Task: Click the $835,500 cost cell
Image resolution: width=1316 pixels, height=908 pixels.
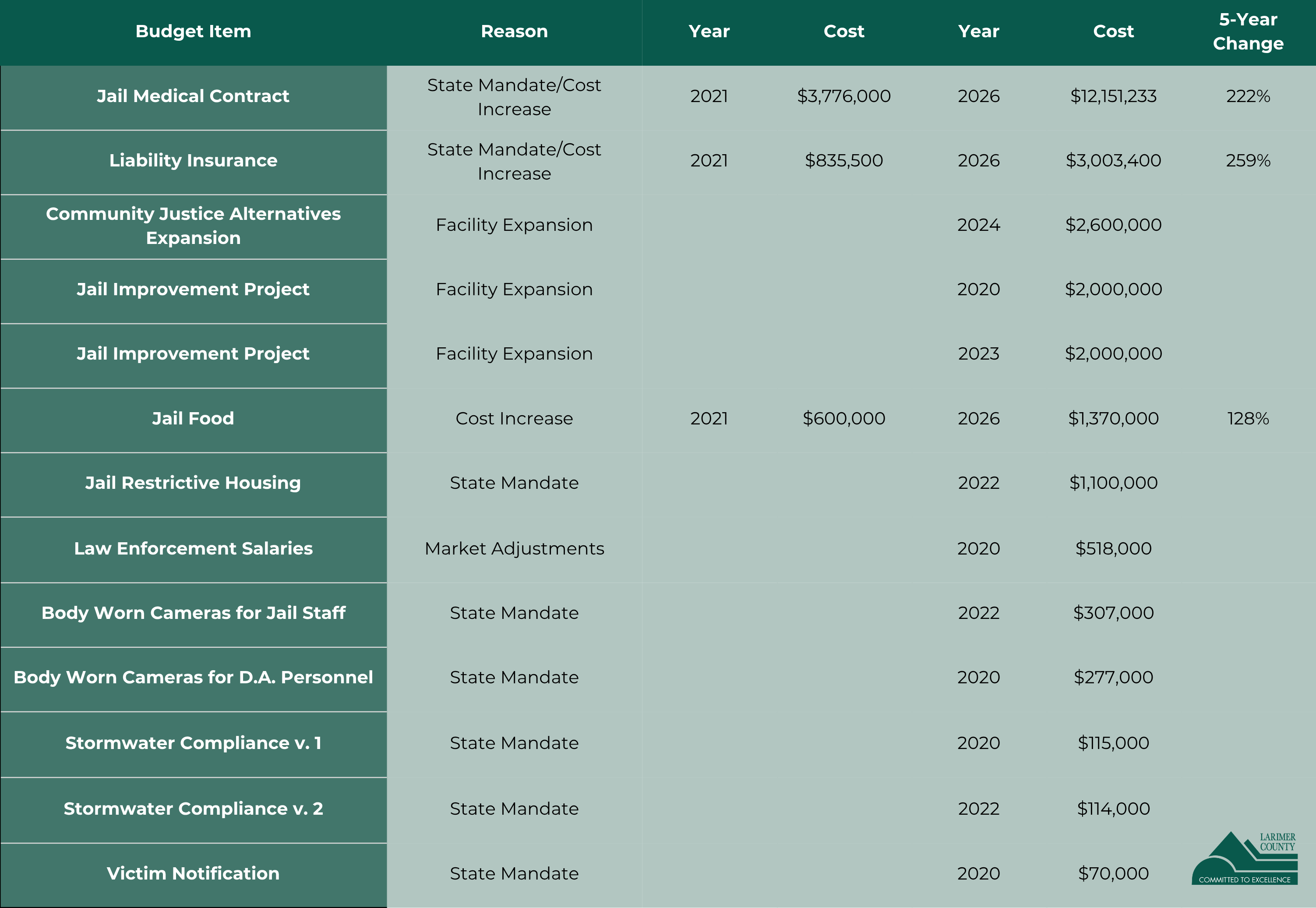Action: [844, 160]
